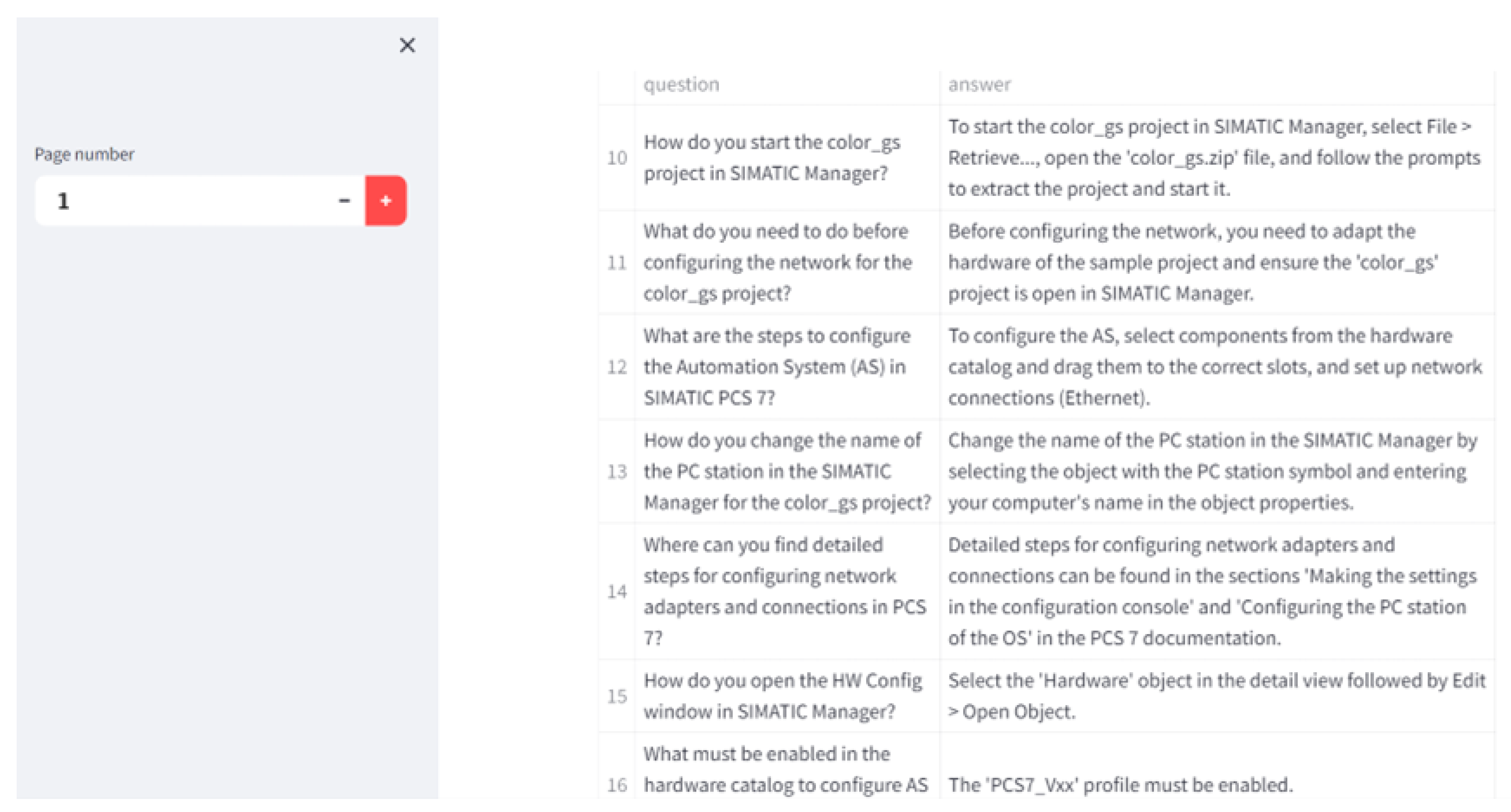
Task: Select row index 16
Action: tap(617, 784)
